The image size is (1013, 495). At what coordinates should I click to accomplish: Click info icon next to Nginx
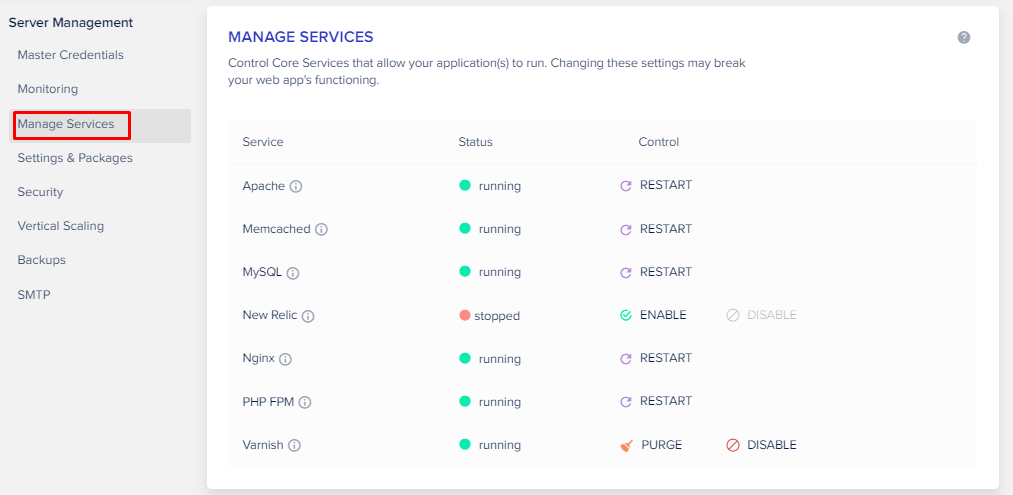[x=285, y=359]
